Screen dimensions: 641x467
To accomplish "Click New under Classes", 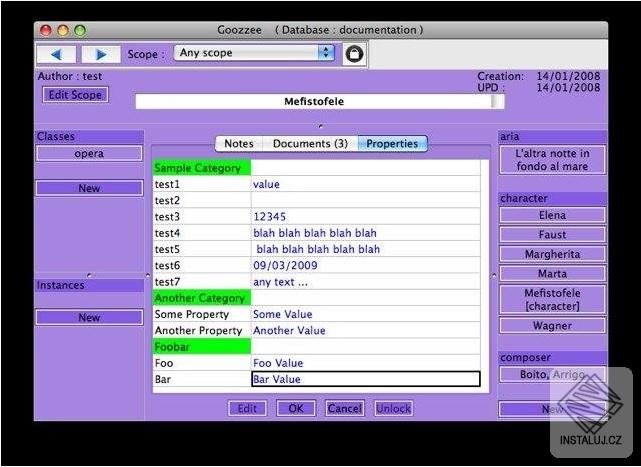I will pos(89,188).
